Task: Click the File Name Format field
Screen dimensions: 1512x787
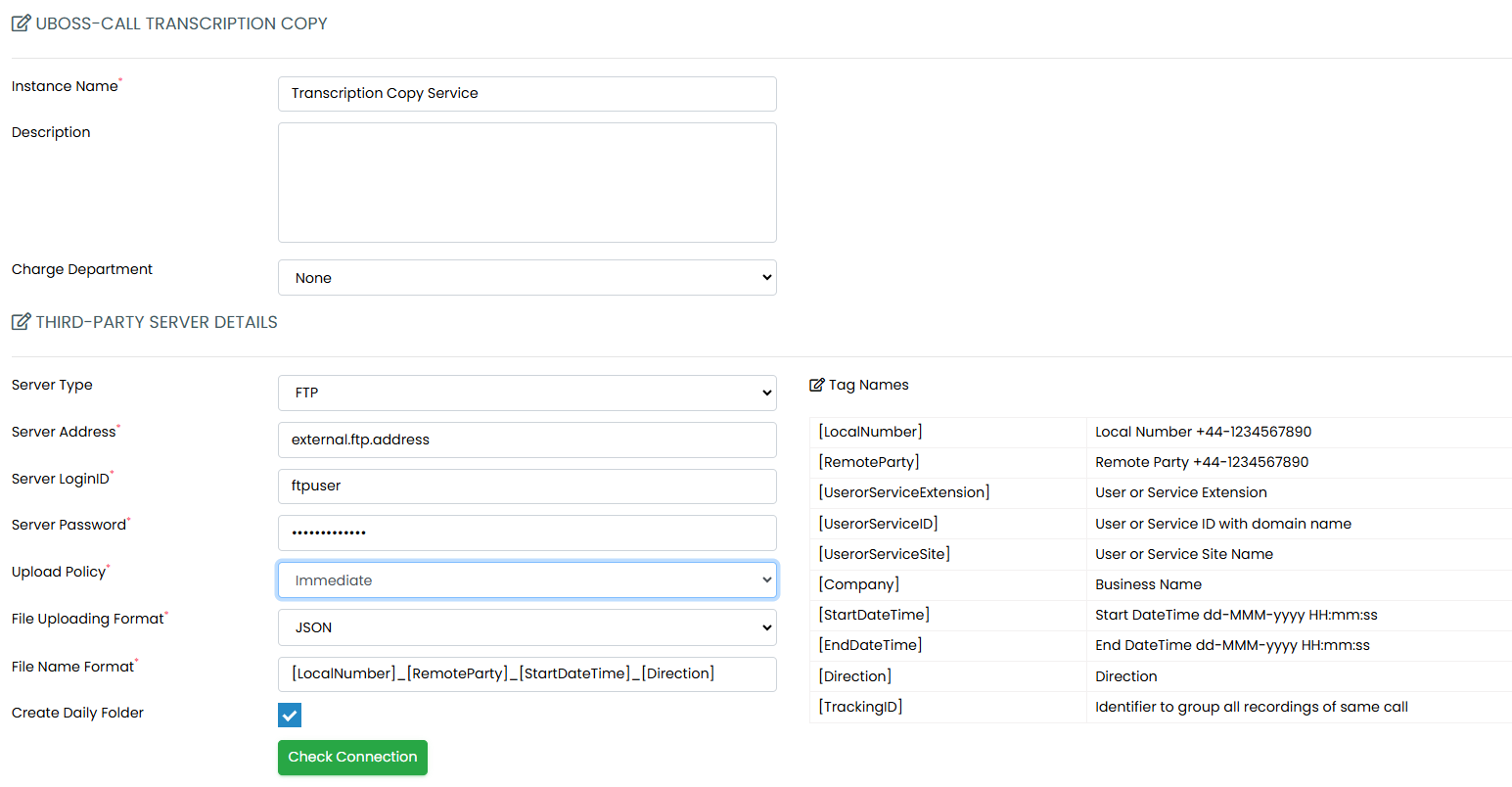Action: 527,674
